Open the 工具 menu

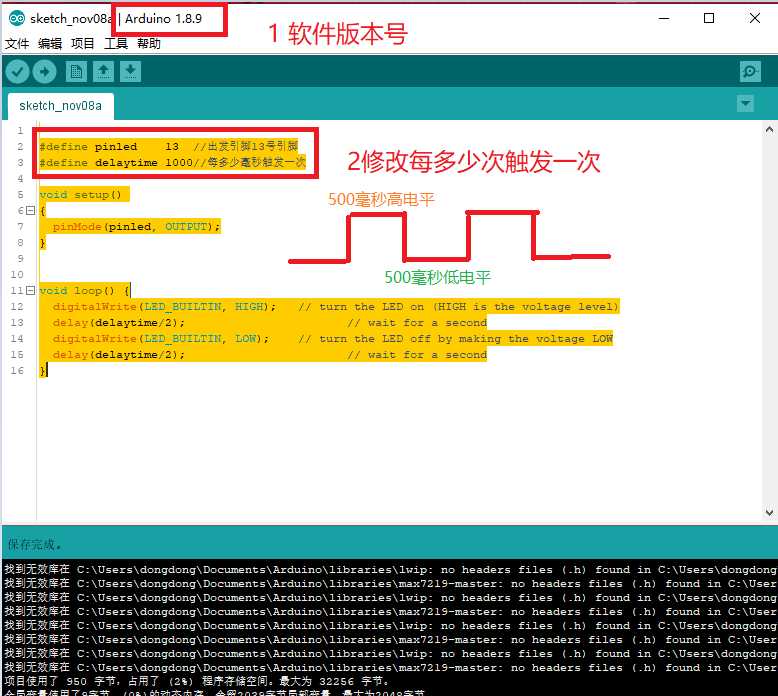tap(116, 44)
